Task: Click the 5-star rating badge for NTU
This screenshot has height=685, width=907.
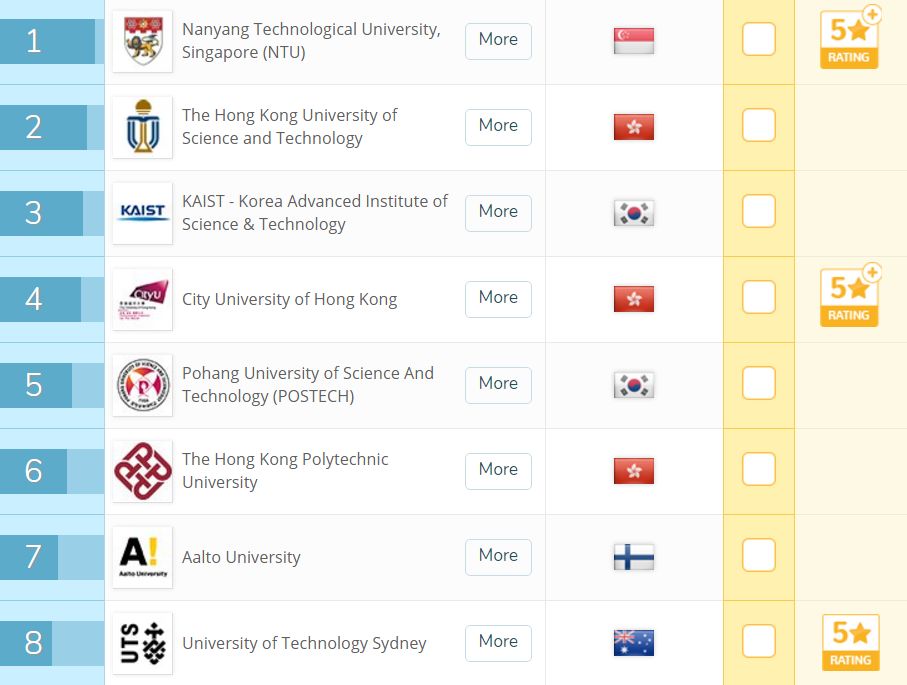Action: [850, 40]
